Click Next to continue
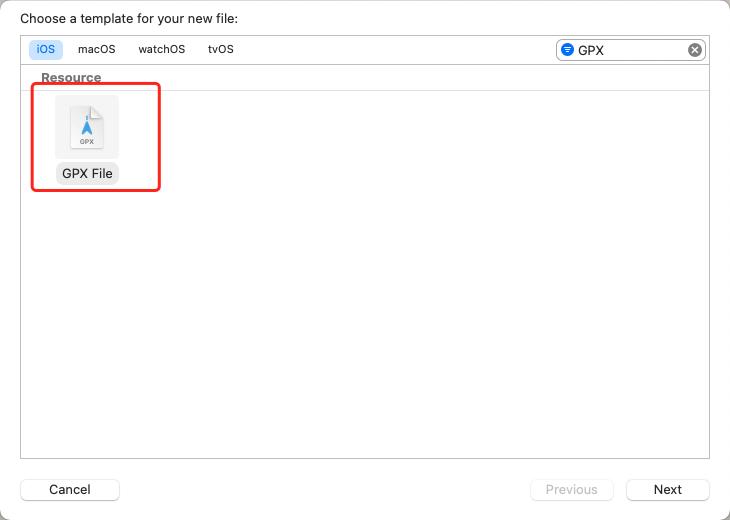 668,489
